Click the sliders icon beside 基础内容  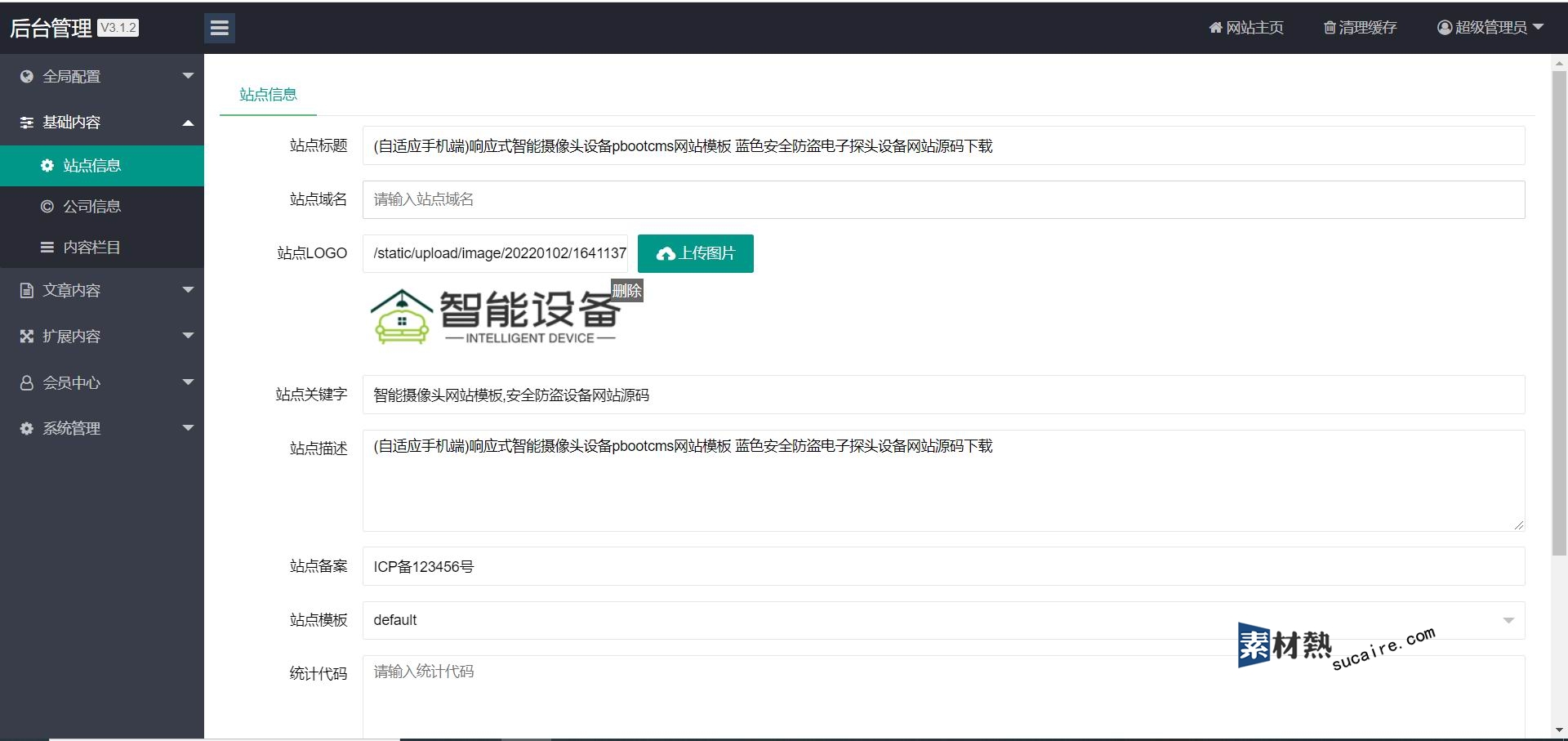pyautogui.click(x=27, y=123)
